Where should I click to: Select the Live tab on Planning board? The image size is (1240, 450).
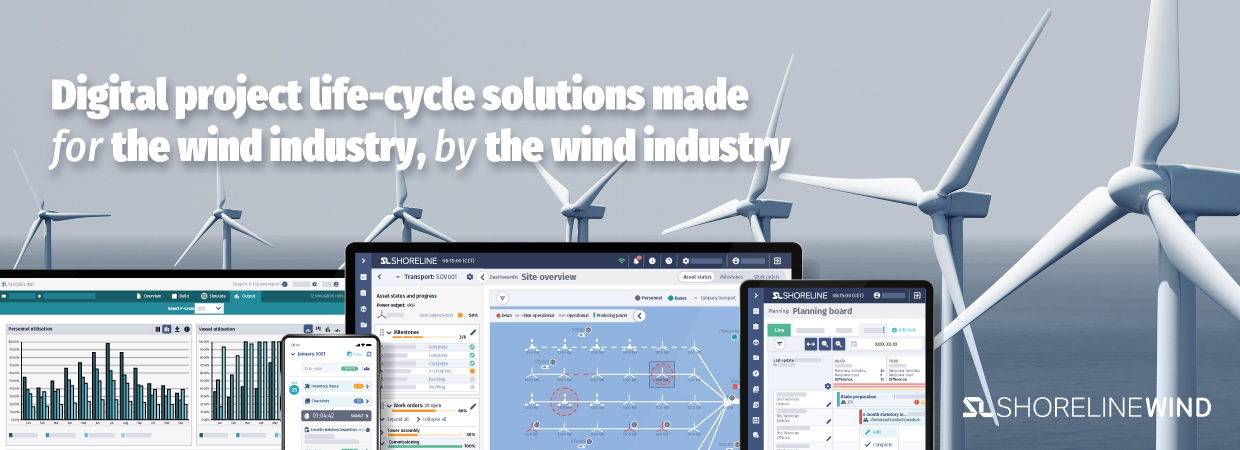[779, 330]
